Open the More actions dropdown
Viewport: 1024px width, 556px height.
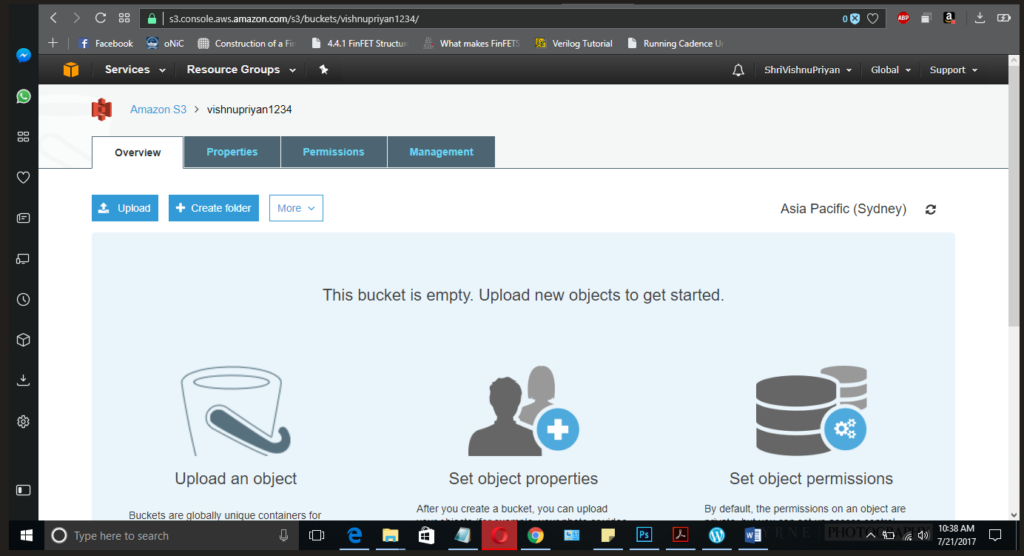296,208
